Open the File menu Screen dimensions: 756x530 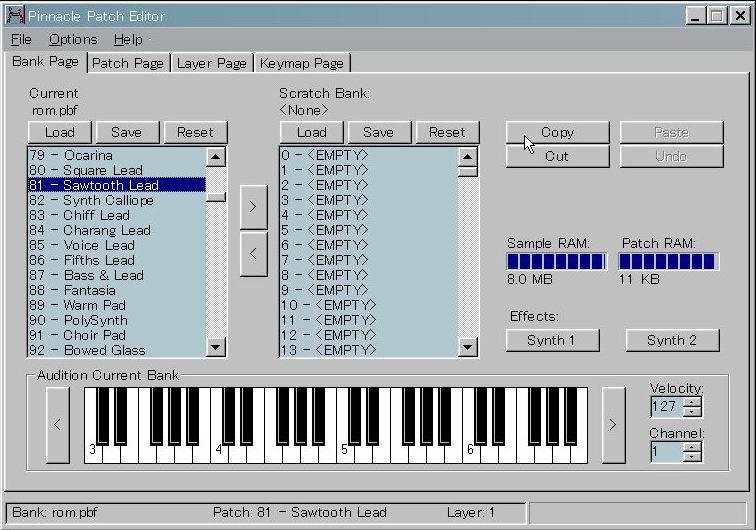coord(21,40)
